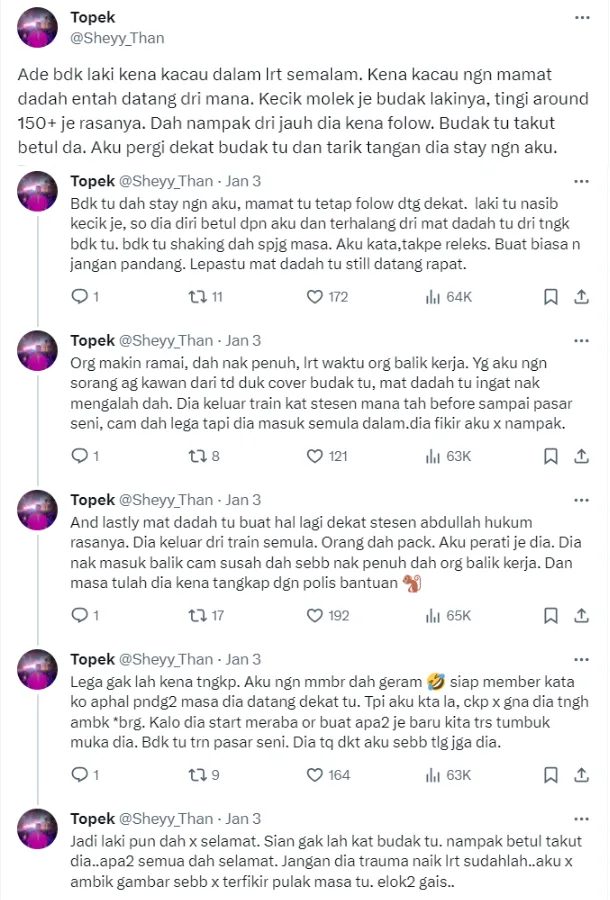Like the tweet with 121 likes
This screenshot has height=900, width=610.
point(314,456)
